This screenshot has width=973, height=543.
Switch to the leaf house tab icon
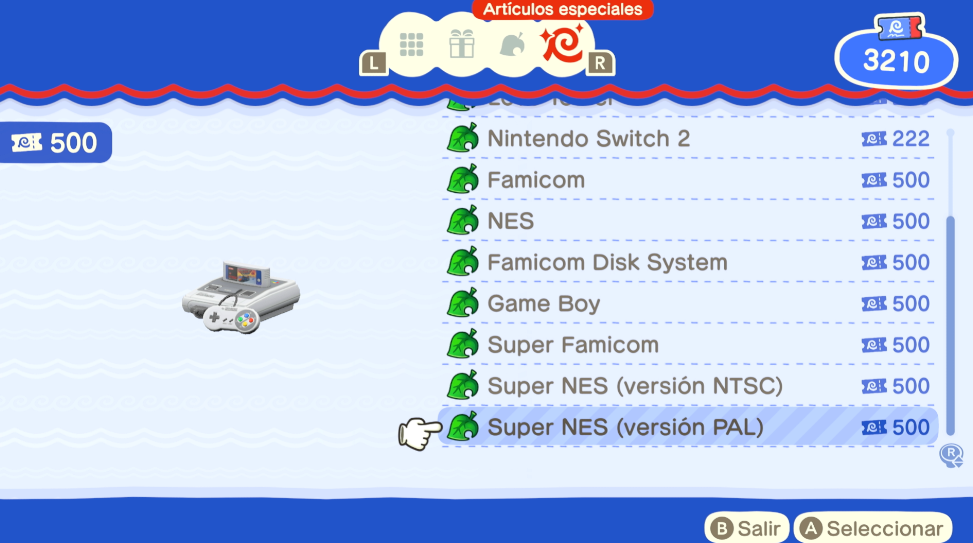(513, 45)
